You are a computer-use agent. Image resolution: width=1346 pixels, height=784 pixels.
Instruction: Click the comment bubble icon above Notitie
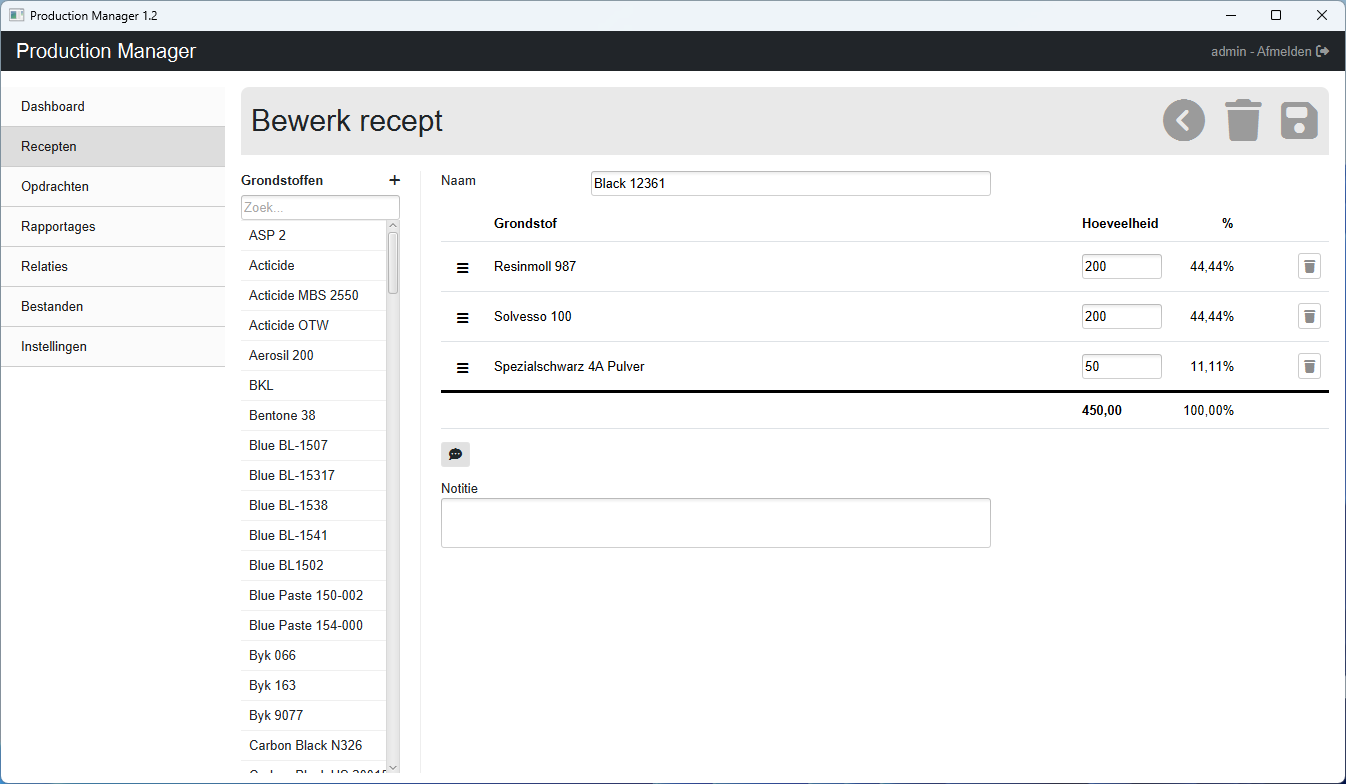coord(455,454)
